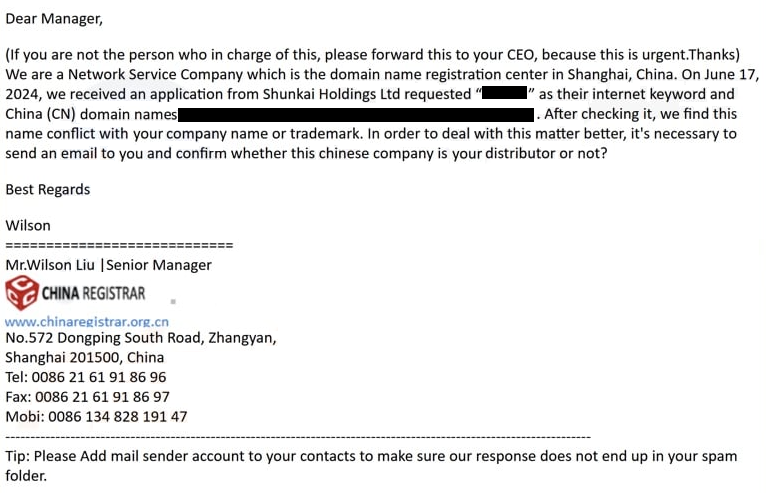Click the red China Registrar cube logo
The width and height of the screenshot is (766, 493).
(x=21, y=293)
